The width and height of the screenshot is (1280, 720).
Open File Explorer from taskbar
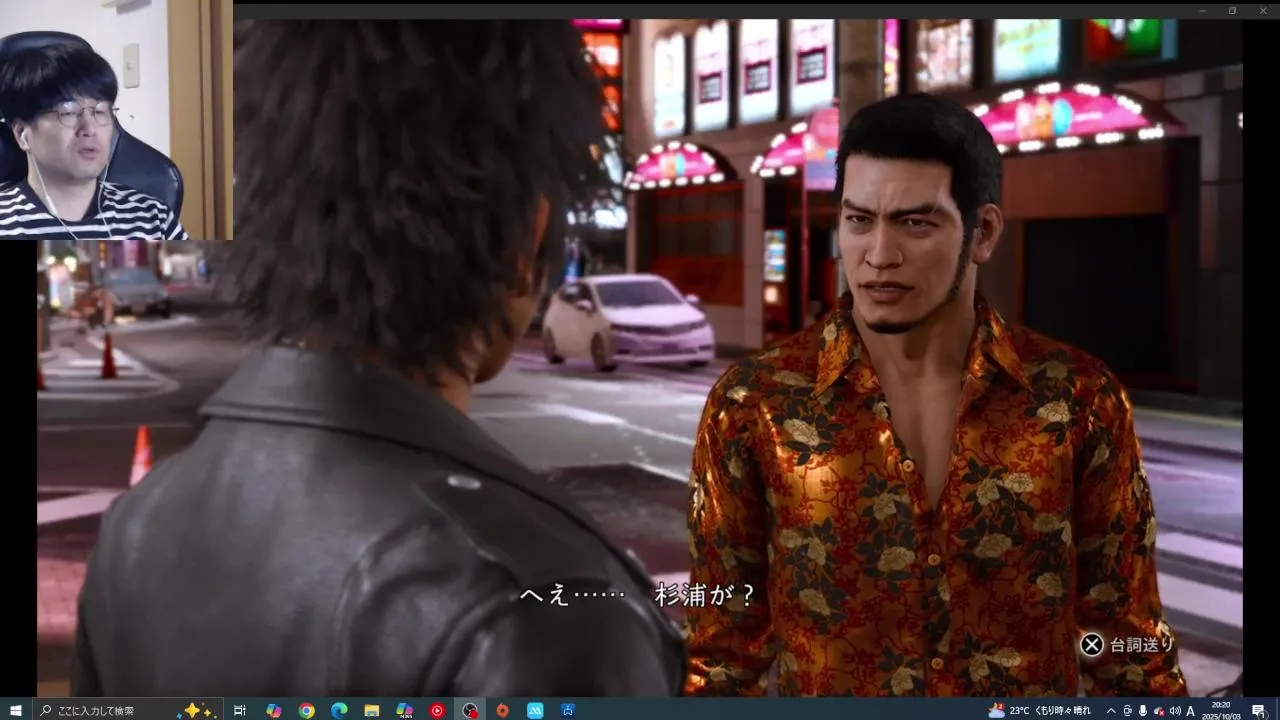pos(372,710)
